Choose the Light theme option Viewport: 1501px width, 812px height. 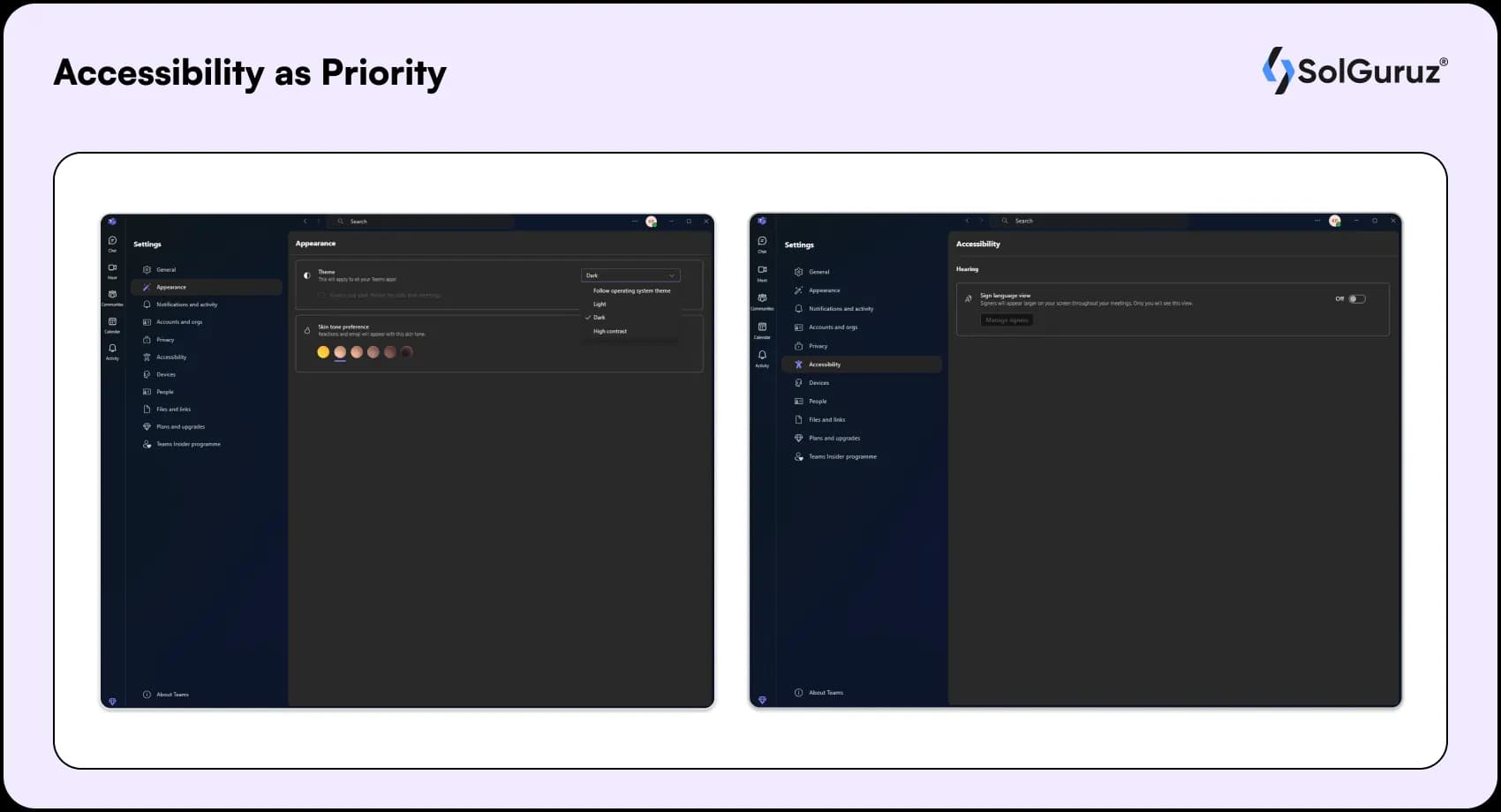(x=600, y=304)
